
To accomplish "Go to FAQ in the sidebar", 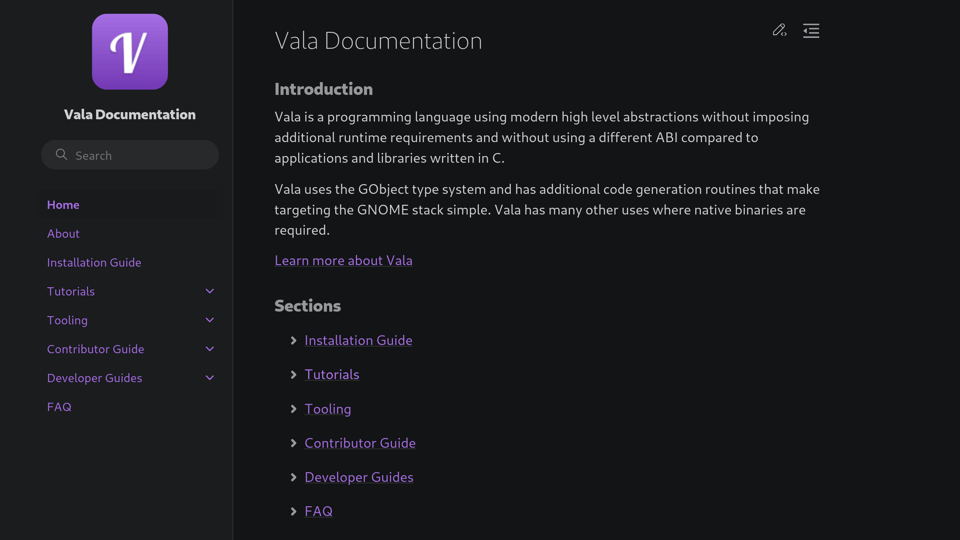I will (x=59, y=407).
